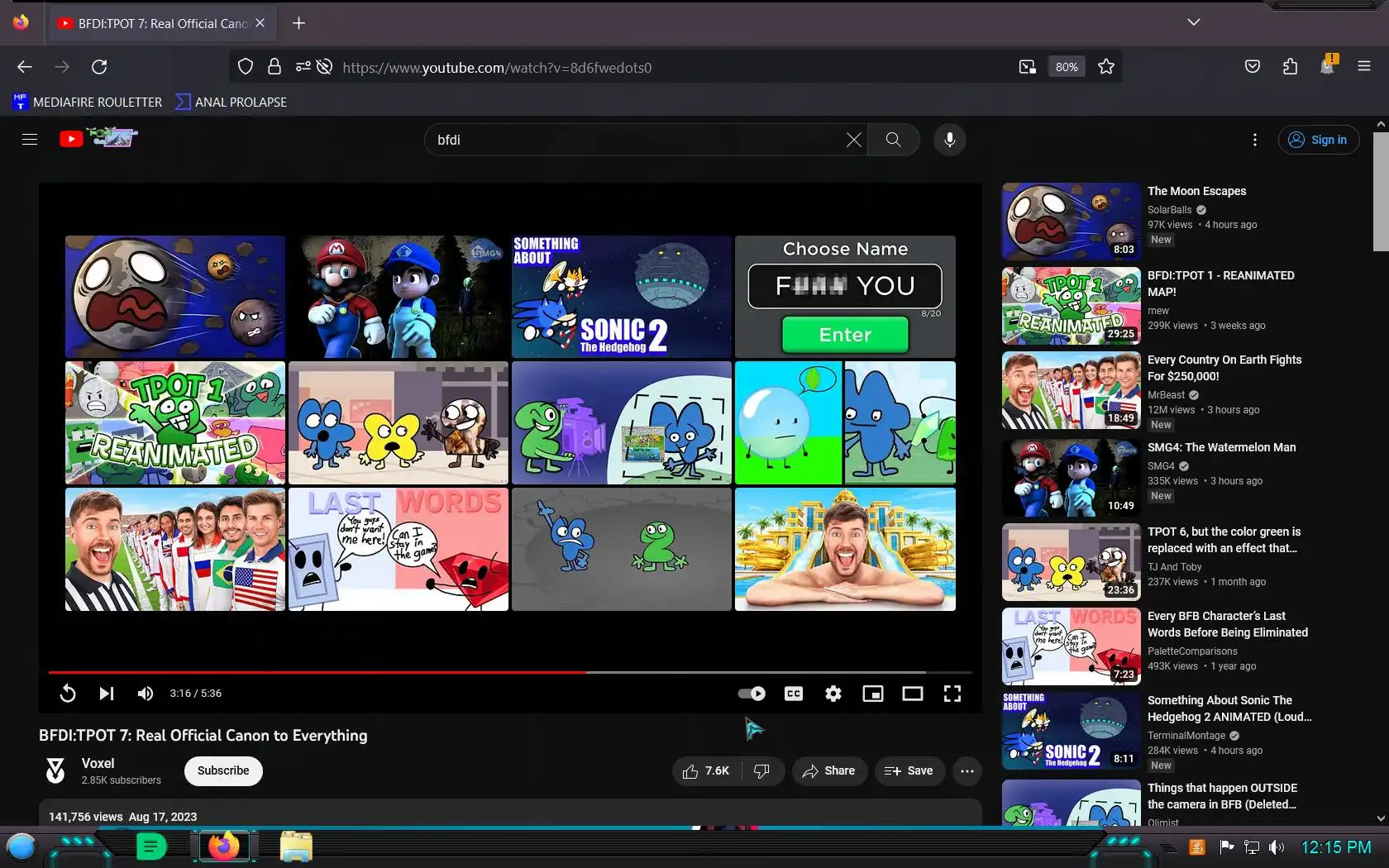Viewport: 1389px width, 868px height.
Task: Open Every Country On Earth Fights sidebar thumbnail
Action: click(1072, 390)
